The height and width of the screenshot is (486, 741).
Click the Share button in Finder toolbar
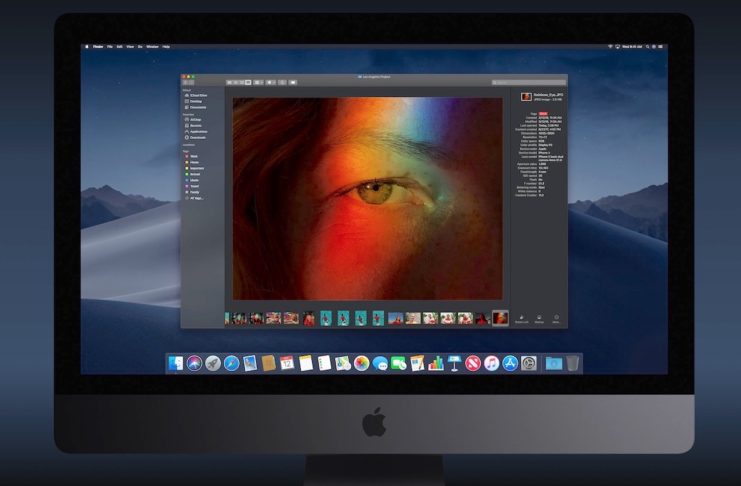pyautogui.click(x=282, y=82)
